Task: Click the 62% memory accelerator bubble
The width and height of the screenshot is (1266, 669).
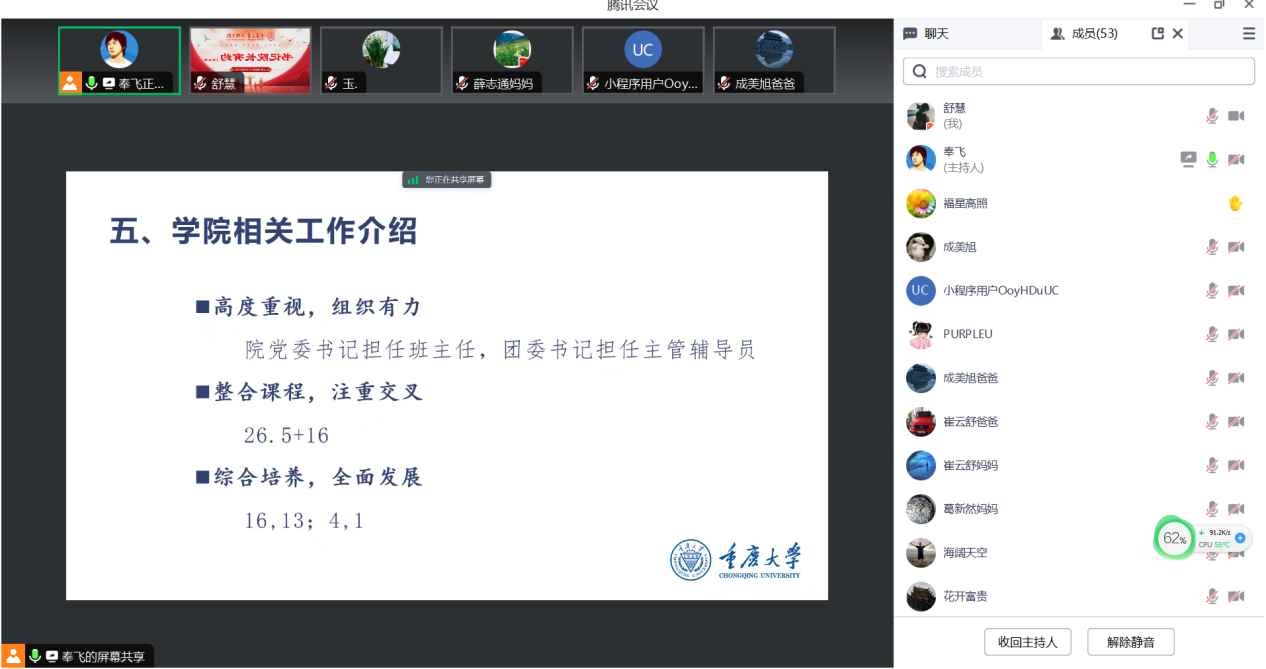Action: (x=1175, y=538)
